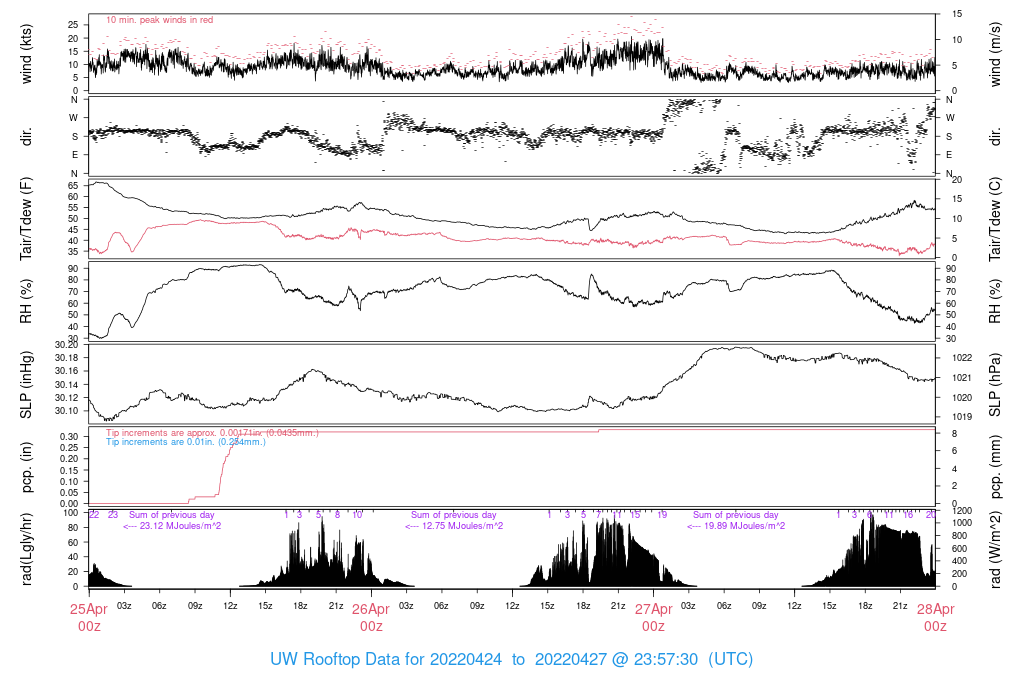Screen dimensions: 1024x700
Task: Click the 'pcp. (in)' left axis label
Action: 26,467
